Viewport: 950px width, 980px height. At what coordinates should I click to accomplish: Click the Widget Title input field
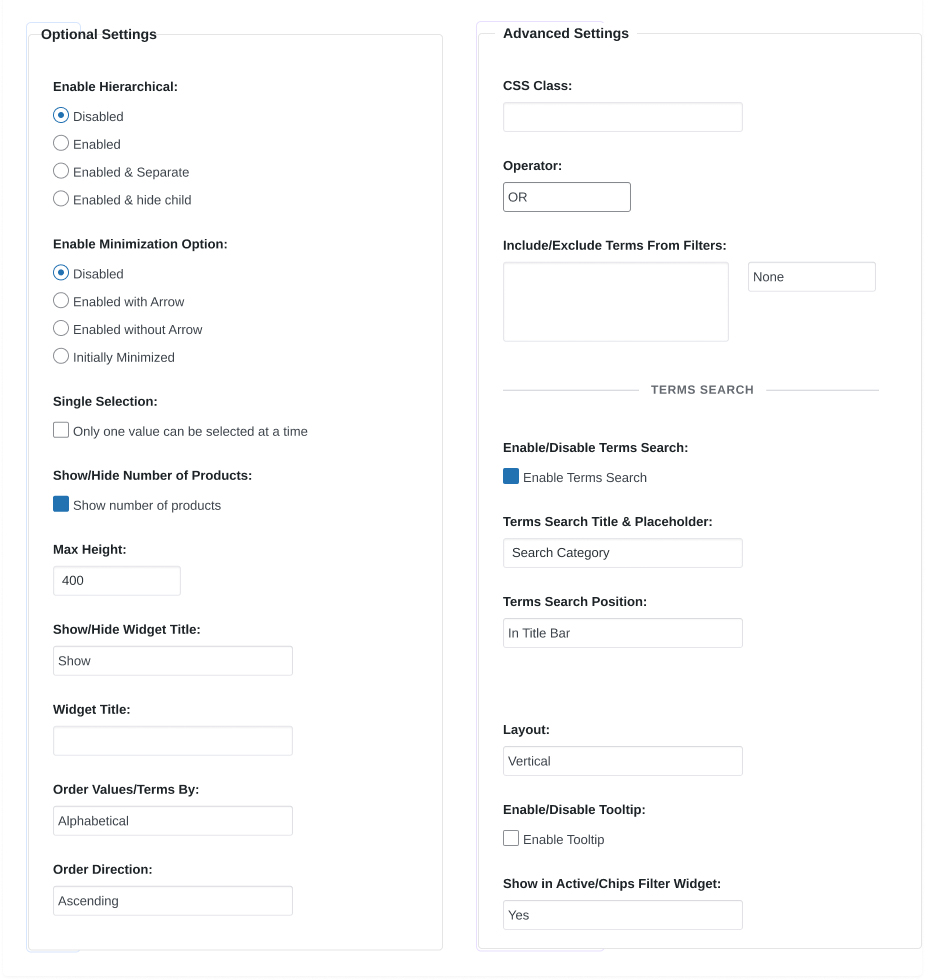[x=172, y=740]
